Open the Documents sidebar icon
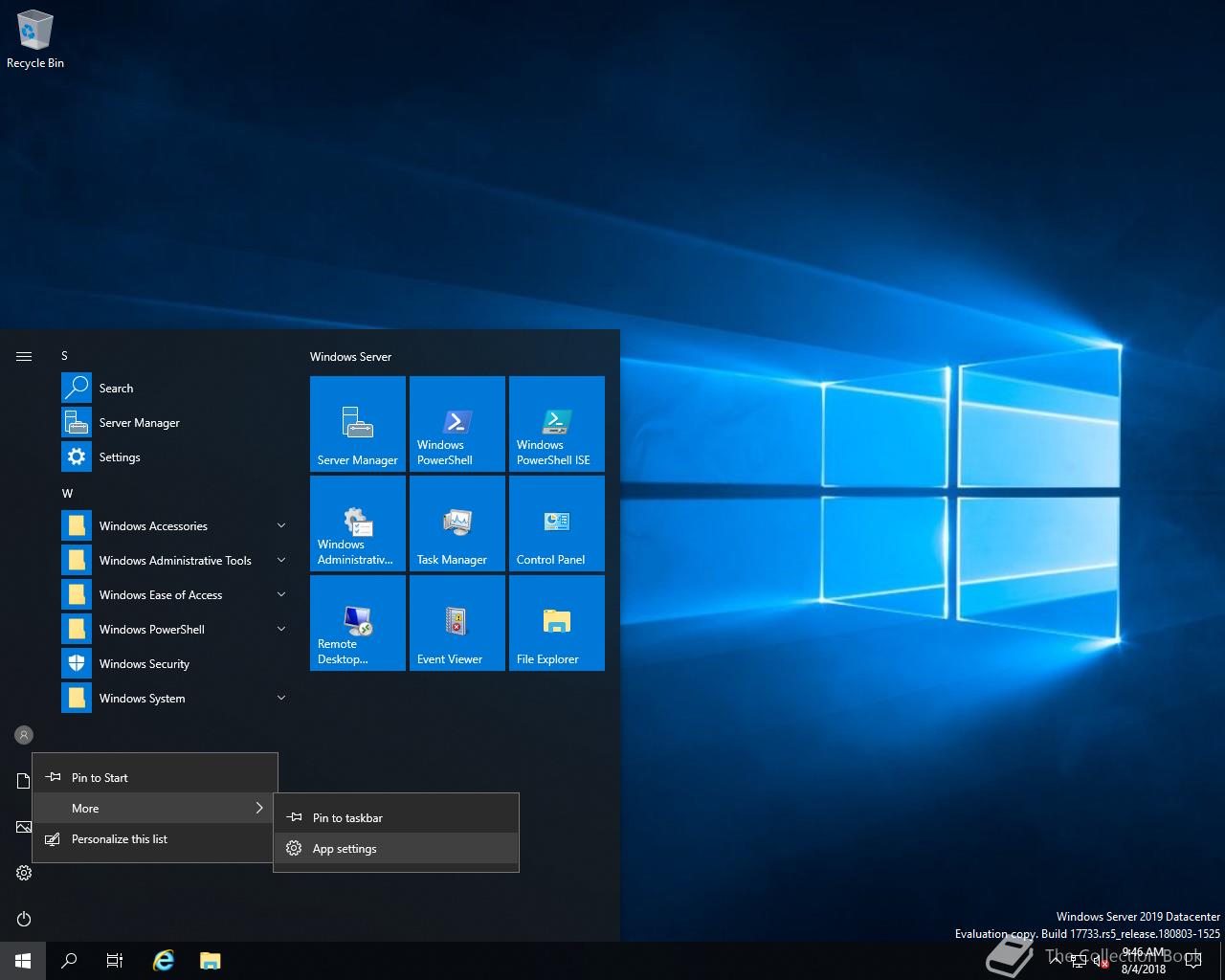The image size is (1225, 980). point(23,781)
